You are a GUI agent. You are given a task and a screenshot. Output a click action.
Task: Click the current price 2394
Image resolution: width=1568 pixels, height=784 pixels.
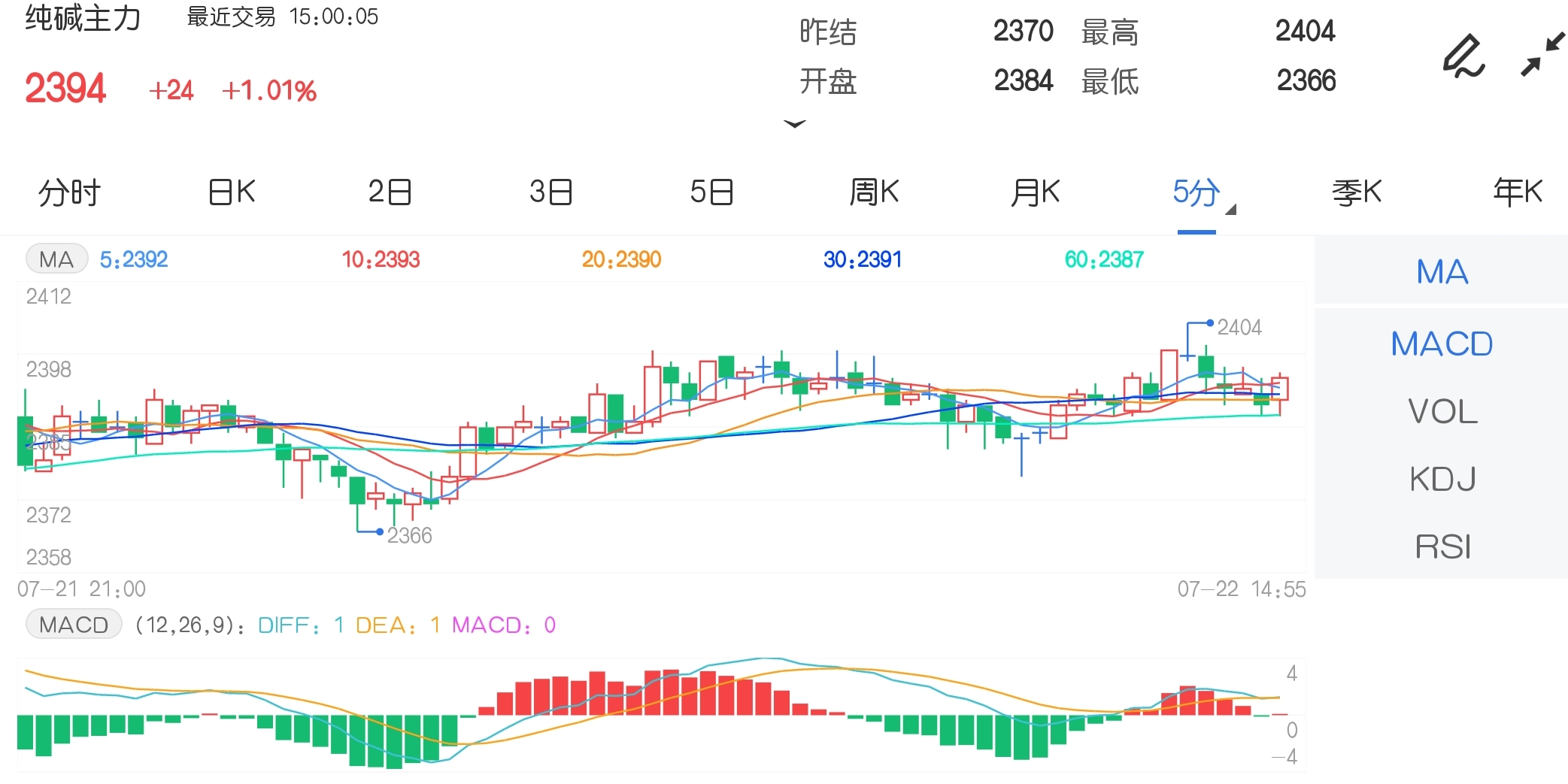click(x=65, y=88)
